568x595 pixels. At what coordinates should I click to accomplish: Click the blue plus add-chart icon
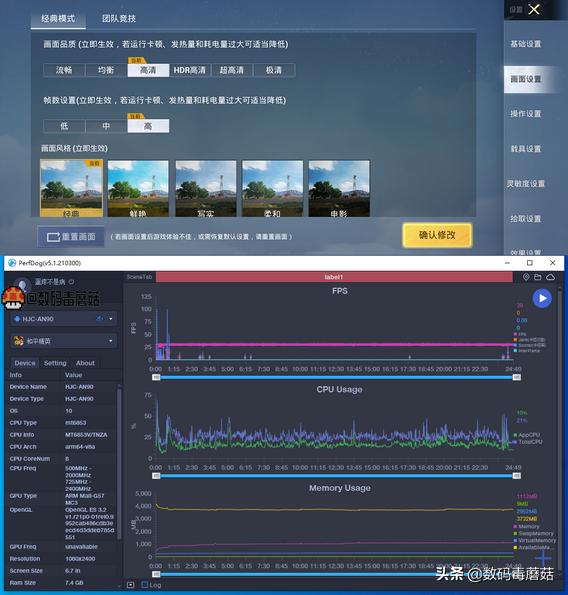coord(543,558)
